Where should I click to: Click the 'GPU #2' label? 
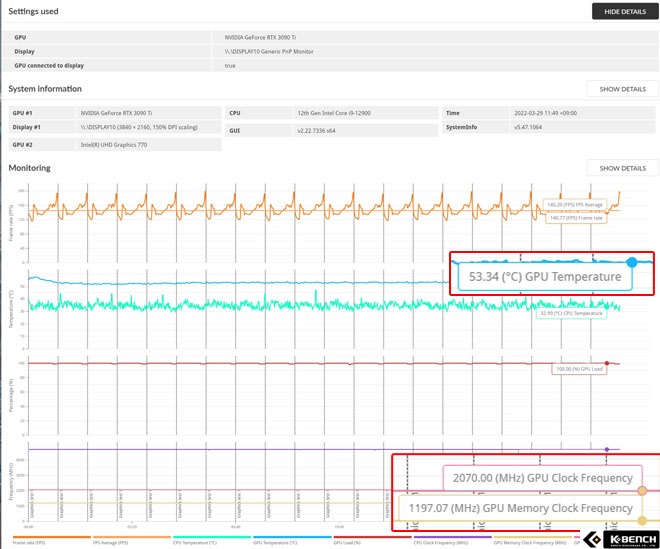tap(22, 145)
